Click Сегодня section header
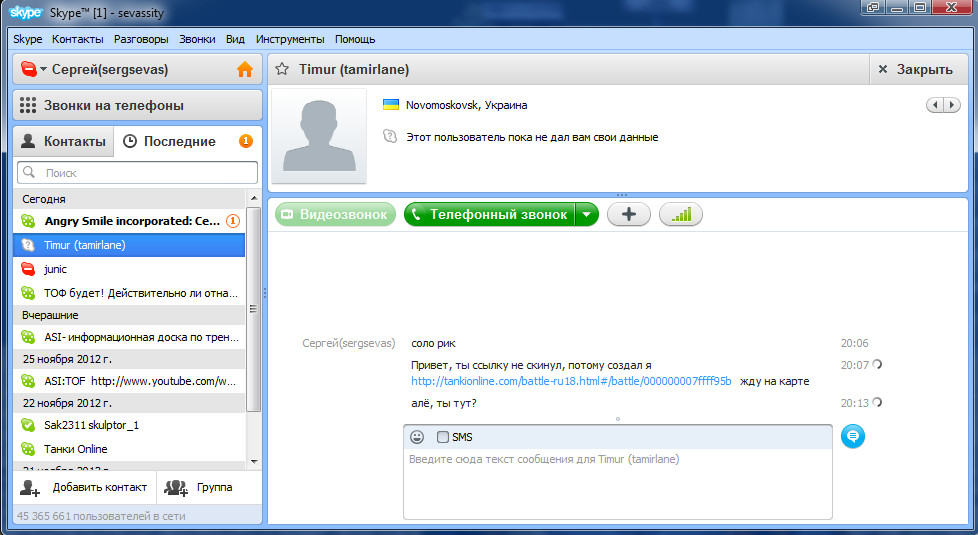The image size is (978, 535). (128, 199)
